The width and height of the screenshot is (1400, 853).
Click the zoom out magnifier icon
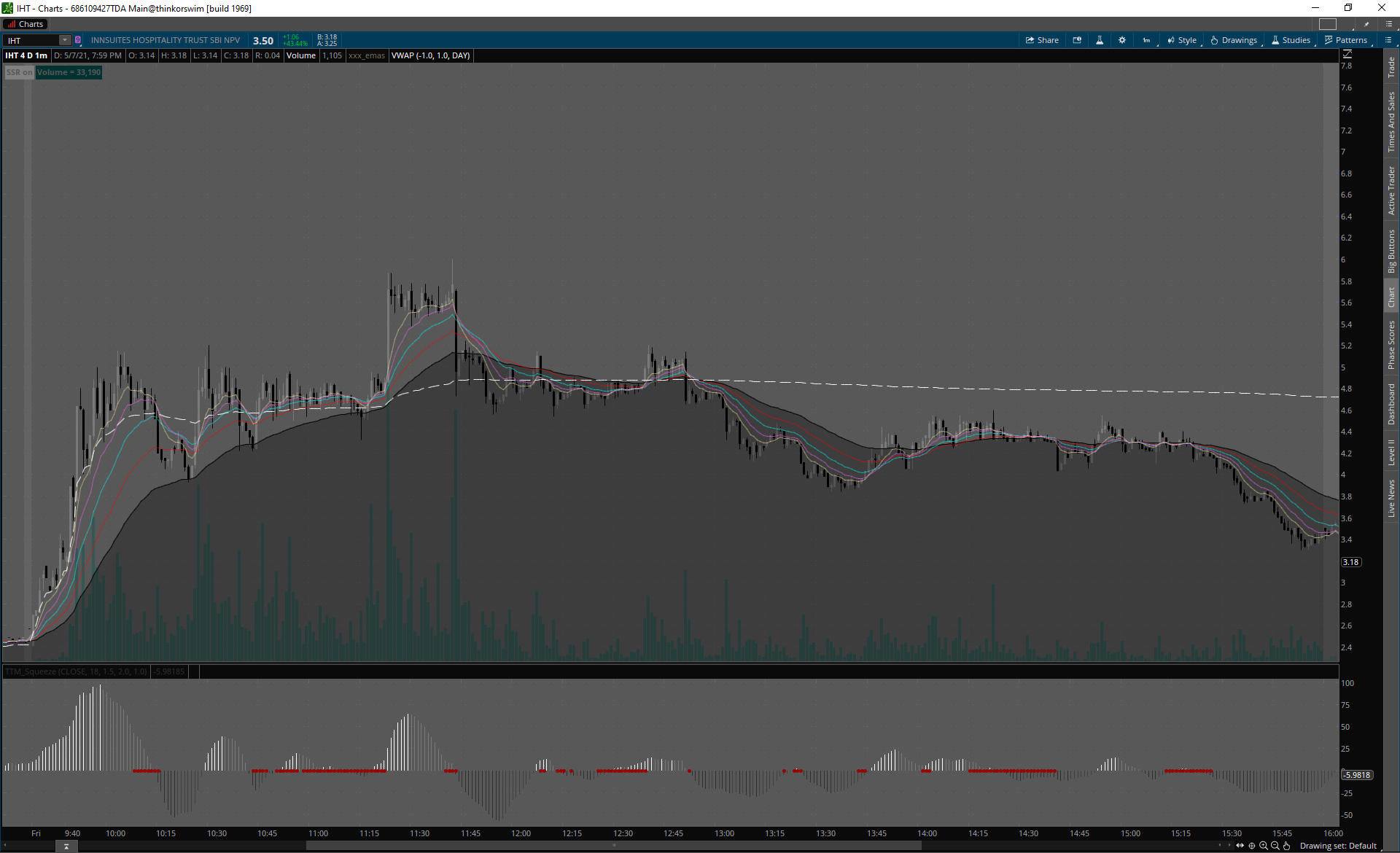[x=1275, y=846]
